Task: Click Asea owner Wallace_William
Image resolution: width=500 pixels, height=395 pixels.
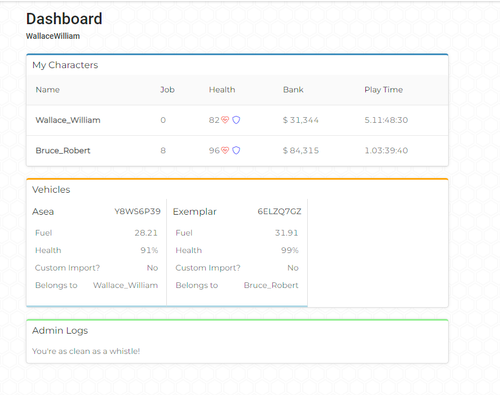Action: [125, 285]
